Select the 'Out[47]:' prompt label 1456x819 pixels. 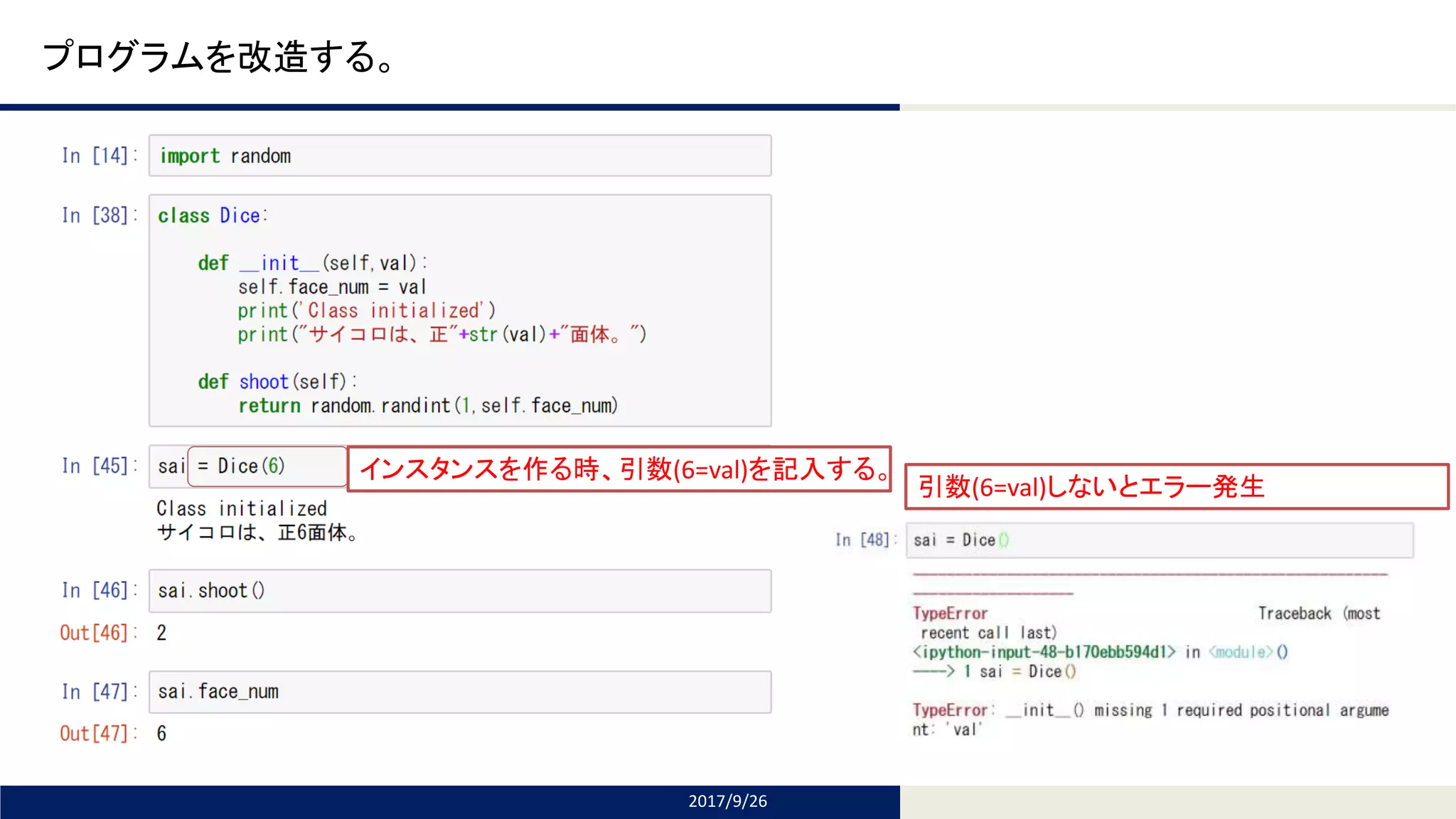pos(99,734)
